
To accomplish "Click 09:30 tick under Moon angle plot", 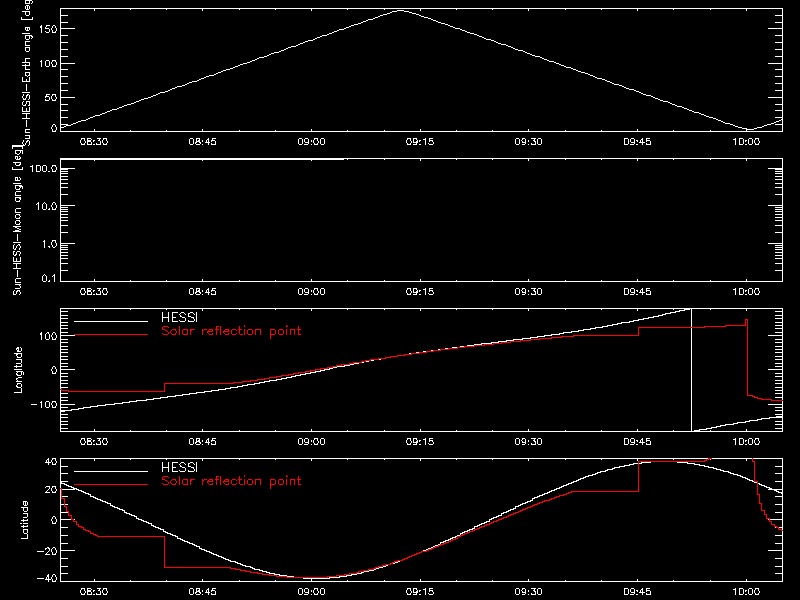I will (529, 291).
